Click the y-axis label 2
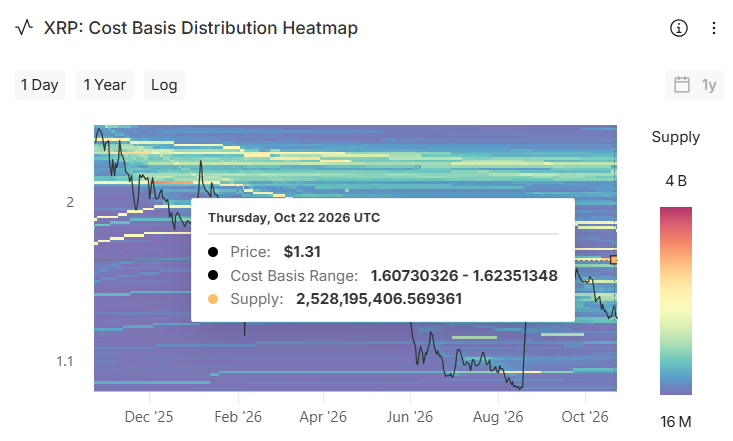 (x=70, y=202)
